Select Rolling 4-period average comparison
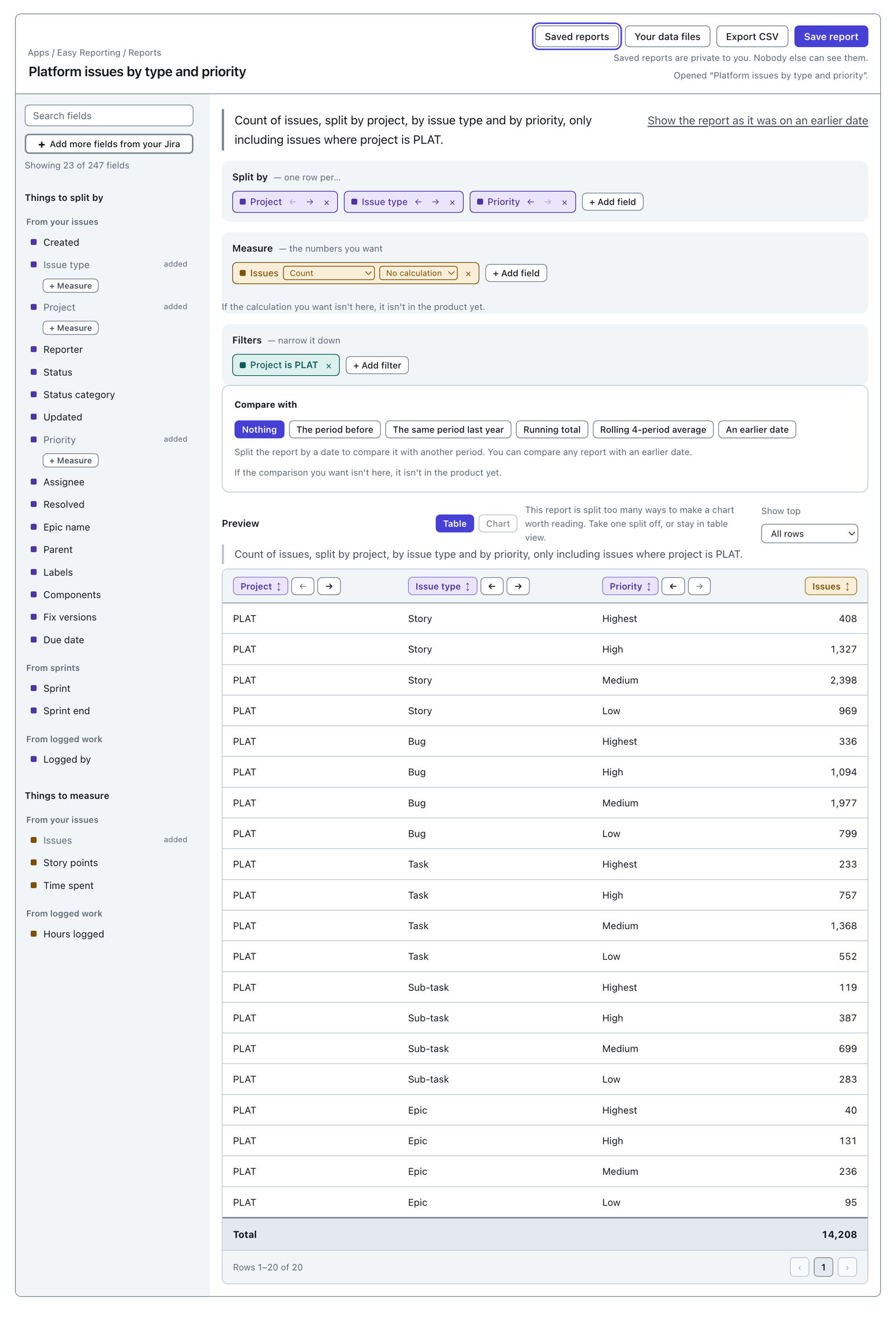896x1344 pixels. pos(653,430)
